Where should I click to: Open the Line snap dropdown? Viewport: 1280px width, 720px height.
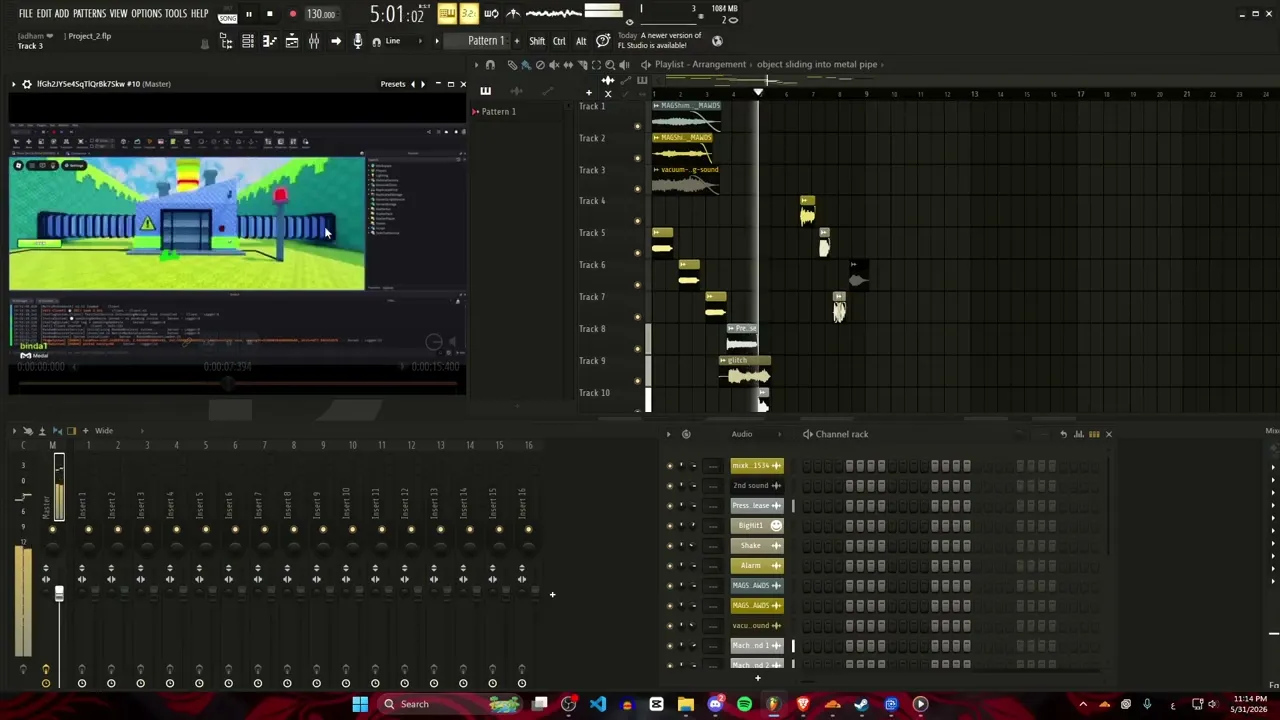pos(404,41)
